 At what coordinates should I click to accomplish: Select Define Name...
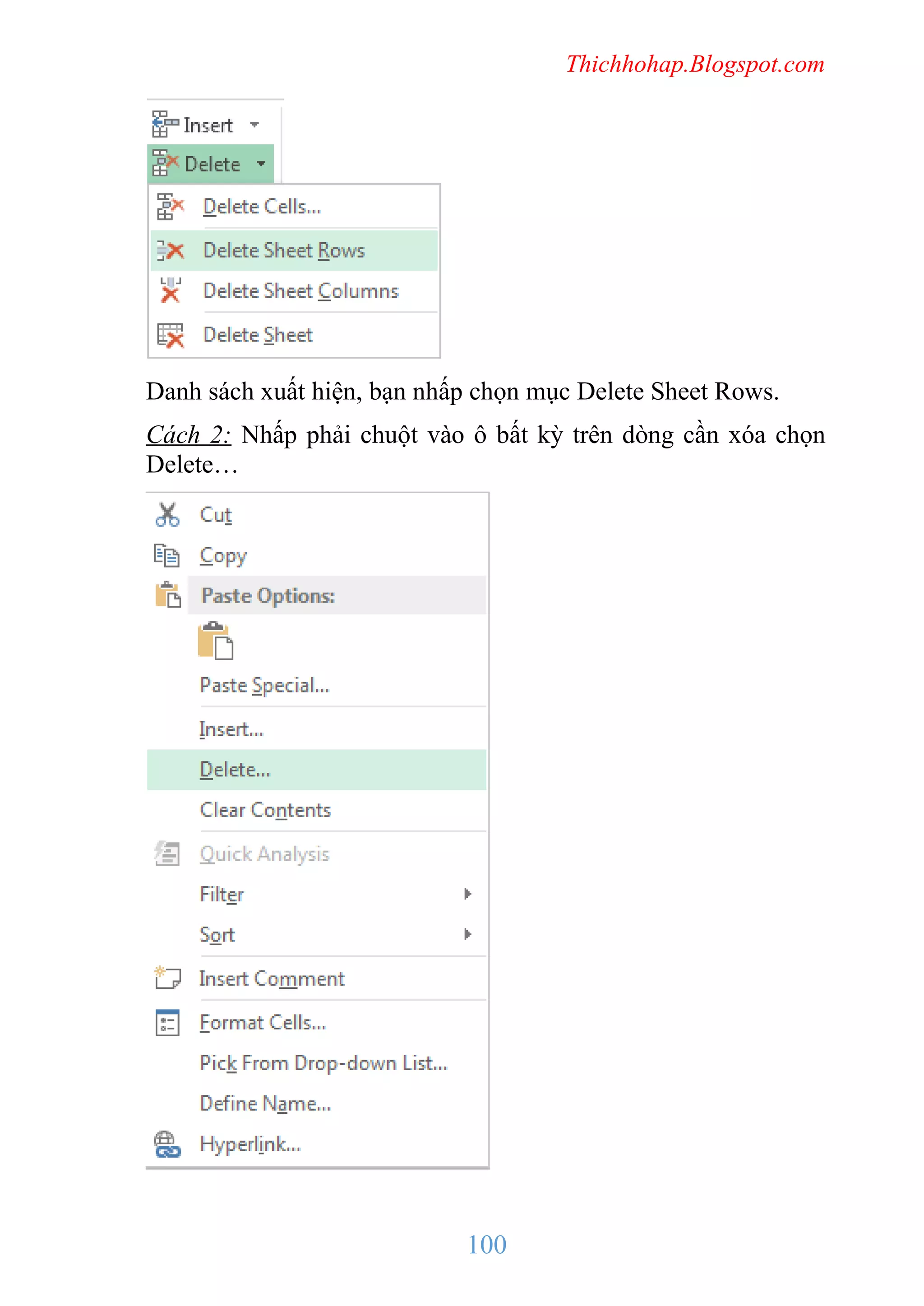point(317,1103)
